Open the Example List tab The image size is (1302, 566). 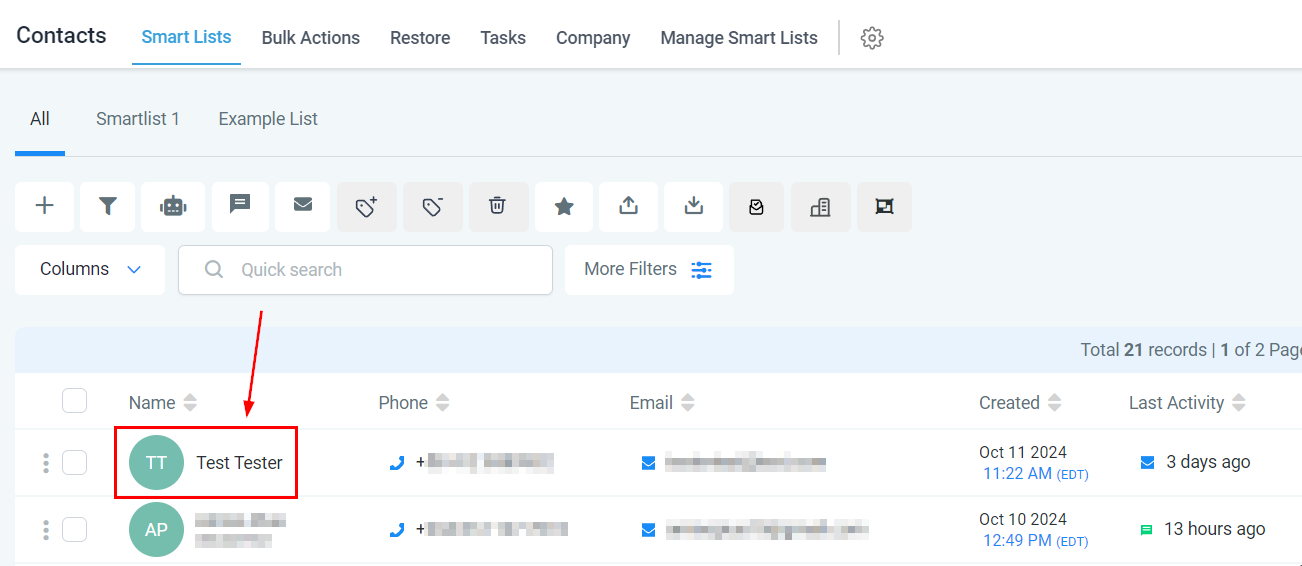click(x=268, y=119)
